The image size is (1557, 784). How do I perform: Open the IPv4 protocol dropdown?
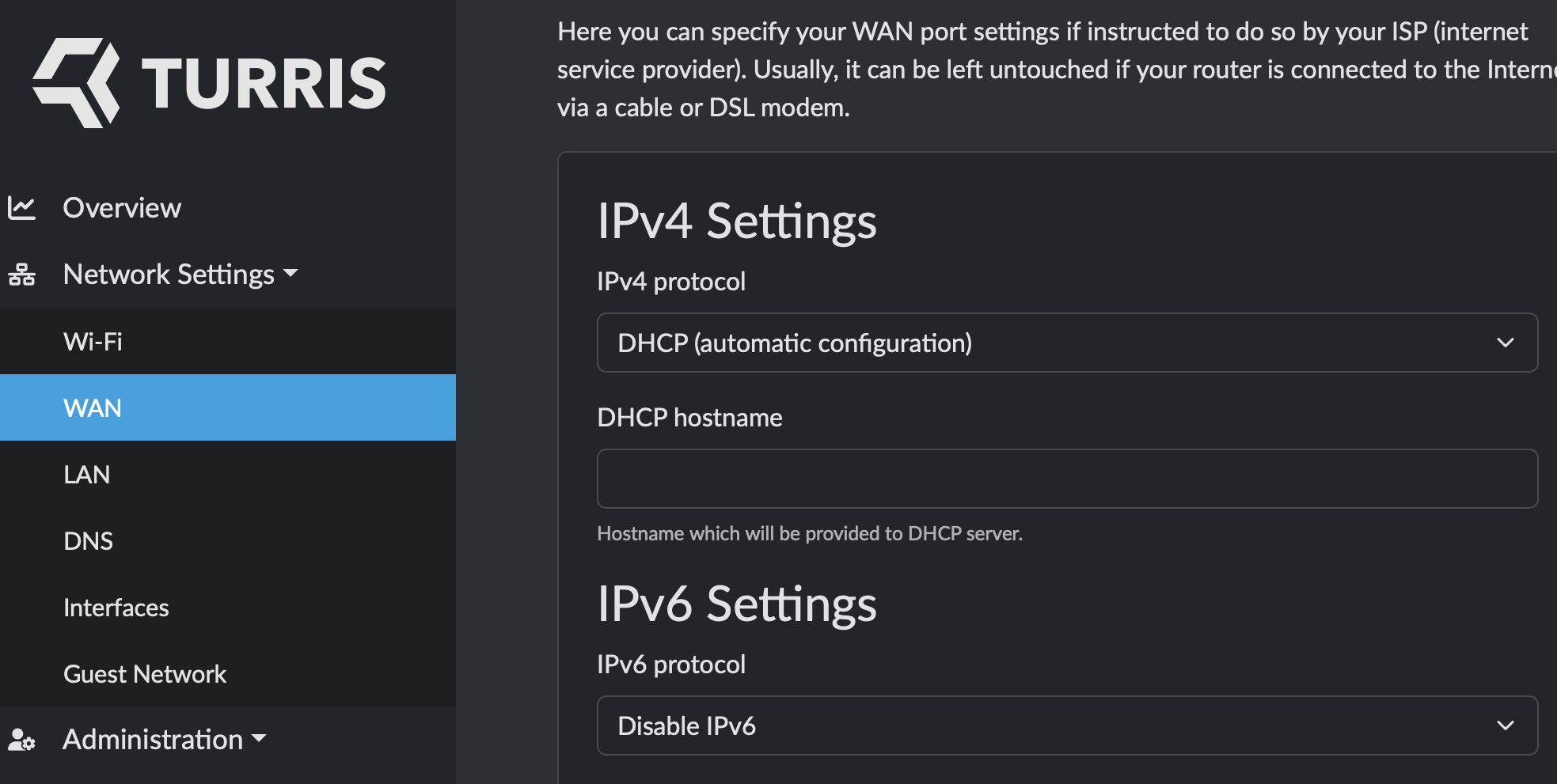(x=1067, y=343)
